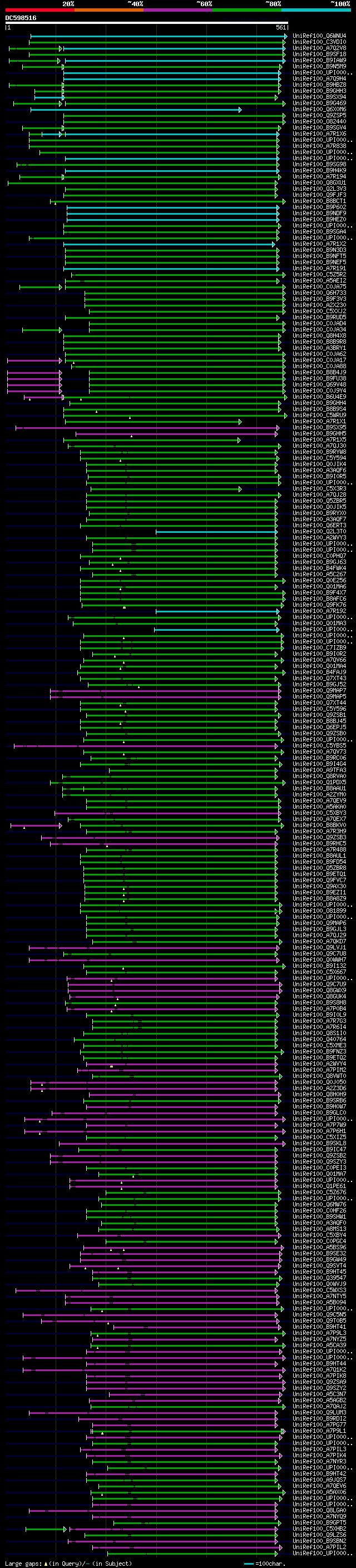Pick the UniRef100_B9HEZ0 hit name

[x=319, y=219]
